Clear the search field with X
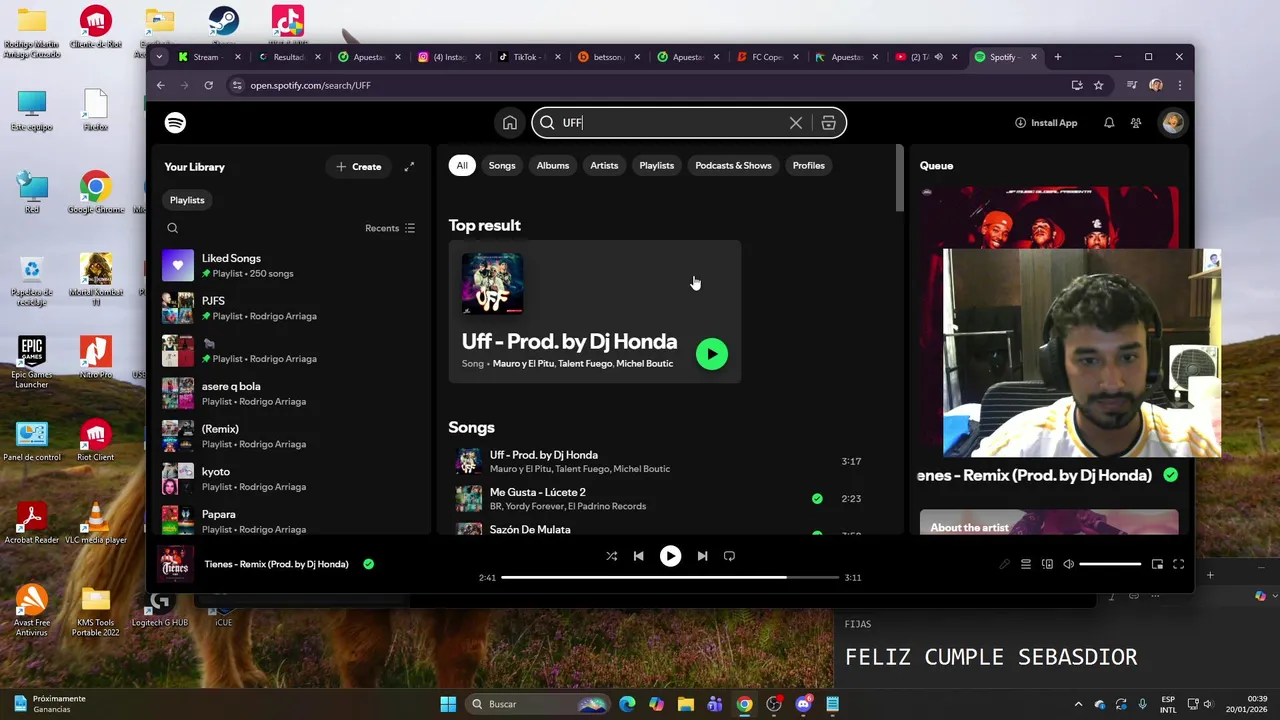The height and width of the screenshot is (720, 1280). [x=796, y=123]
